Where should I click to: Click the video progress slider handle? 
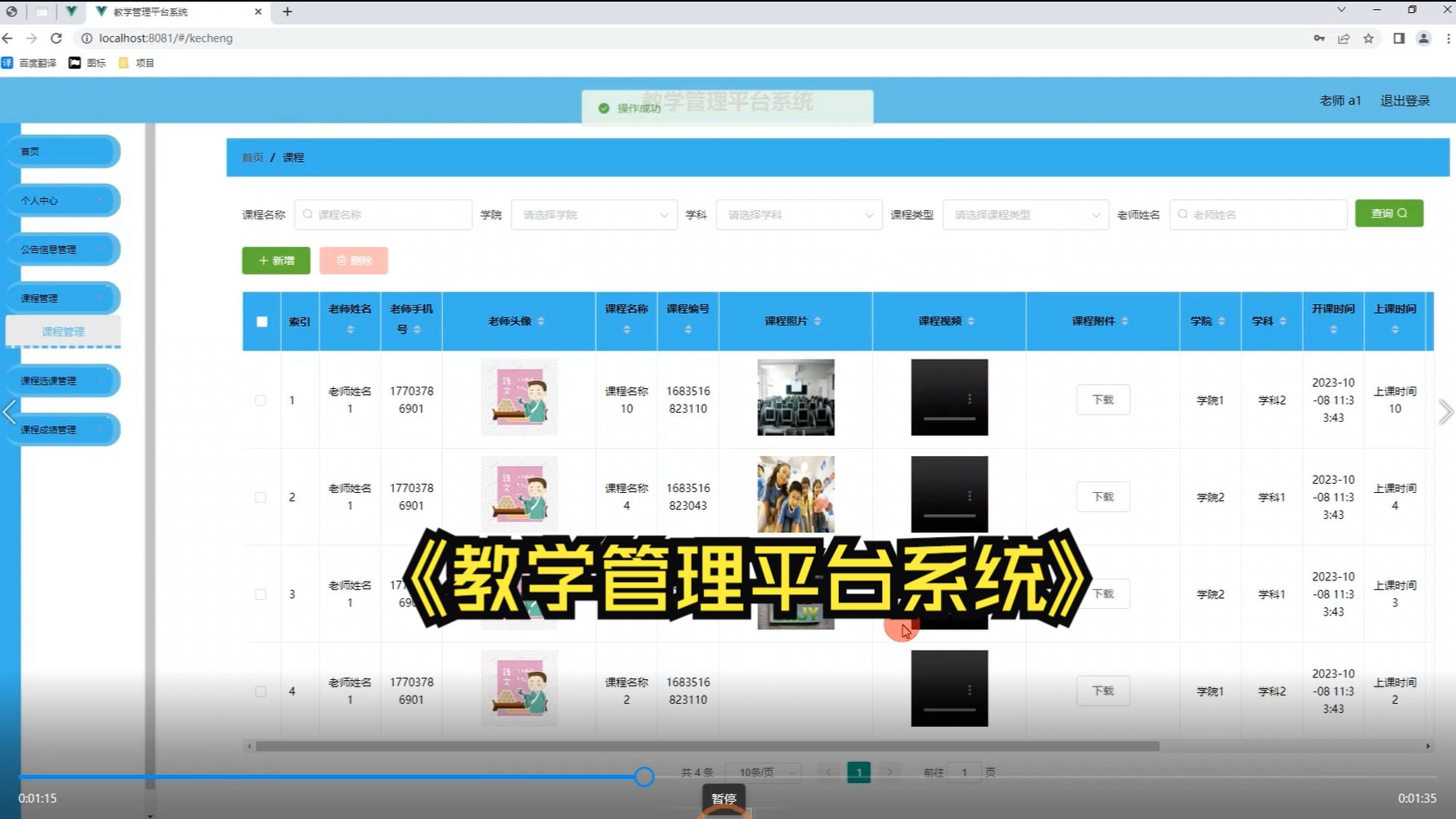tap(644, 776)
